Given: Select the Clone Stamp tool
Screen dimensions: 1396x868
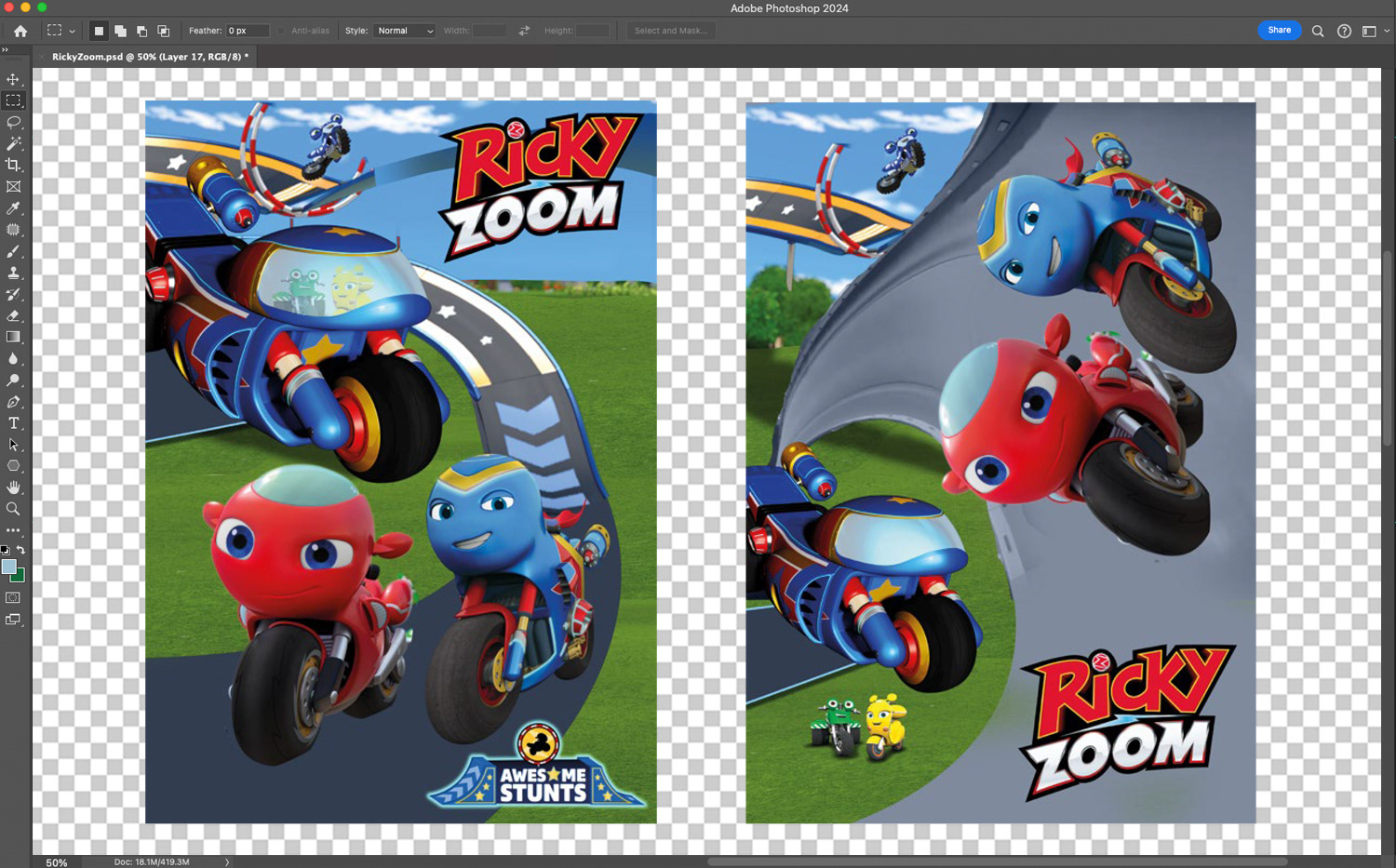Looking at the screenshot, I should pyautogui.click(x=13, y=273).
